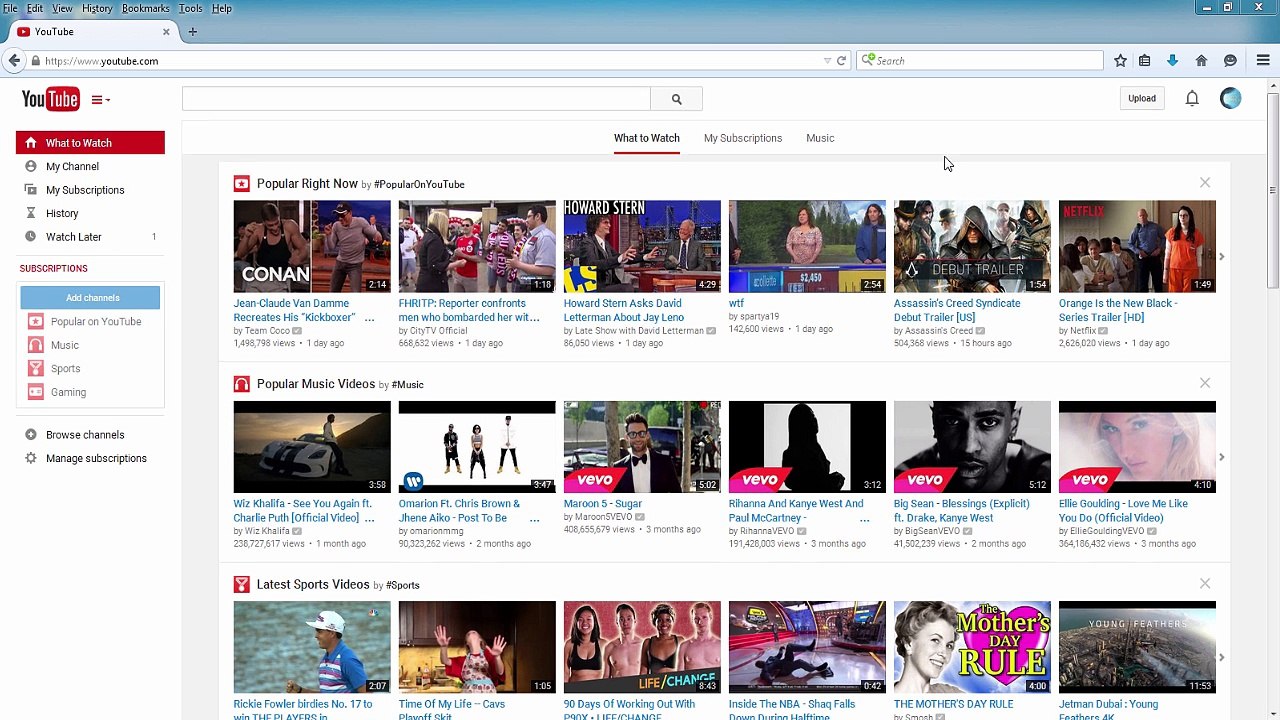Open the notifications bell

coord(1192,98)
